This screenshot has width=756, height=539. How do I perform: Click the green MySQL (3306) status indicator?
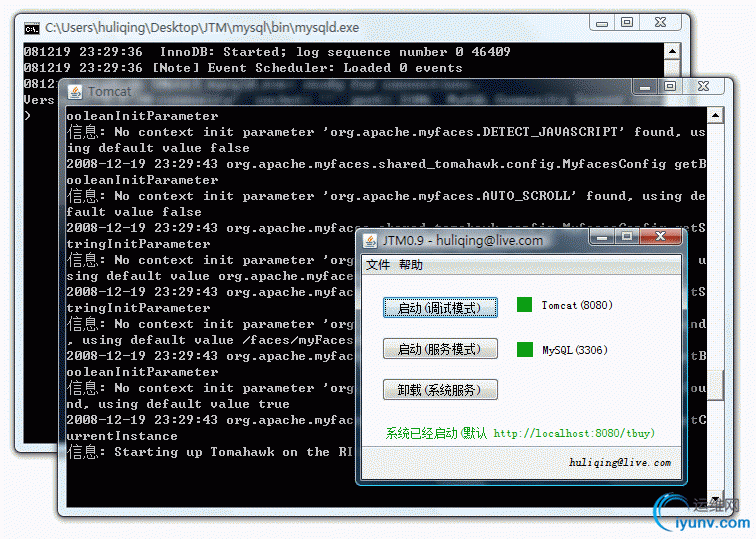[524, 350]
